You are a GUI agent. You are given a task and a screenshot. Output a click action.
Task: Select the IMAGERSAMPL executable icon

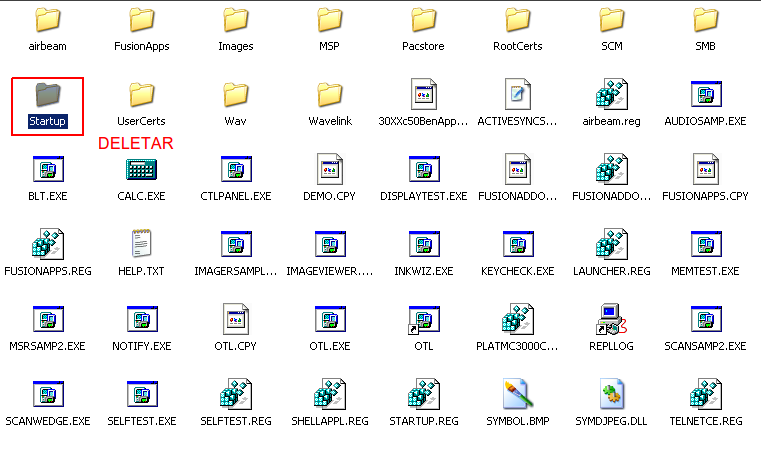pyautogui.click(x=236, y=244)
